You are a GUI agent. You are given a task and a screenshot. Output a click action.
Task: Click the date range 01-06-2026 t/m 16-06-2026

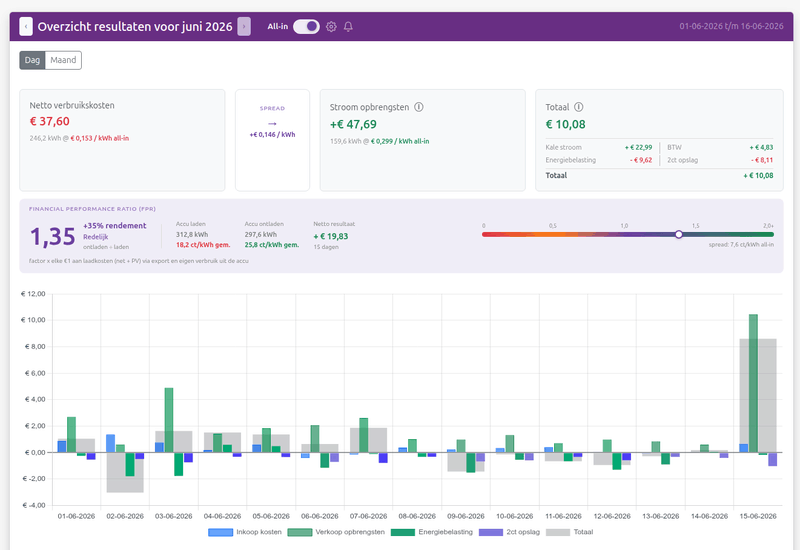[731, 26]
